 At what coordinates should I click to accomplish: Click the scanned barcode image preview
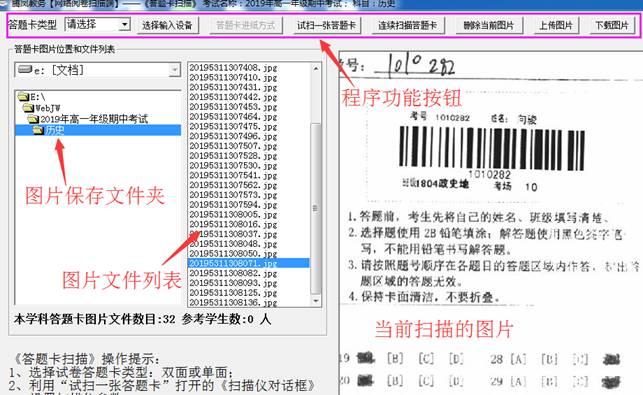tap(492, 148)
